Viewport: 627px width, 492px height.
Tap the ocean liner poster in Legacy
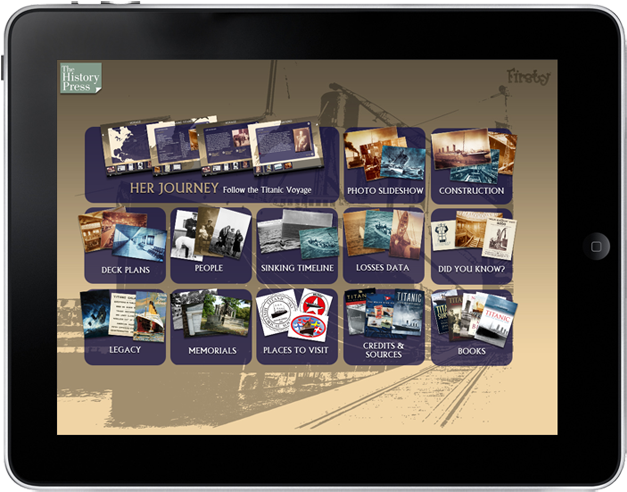click(151, 317)
